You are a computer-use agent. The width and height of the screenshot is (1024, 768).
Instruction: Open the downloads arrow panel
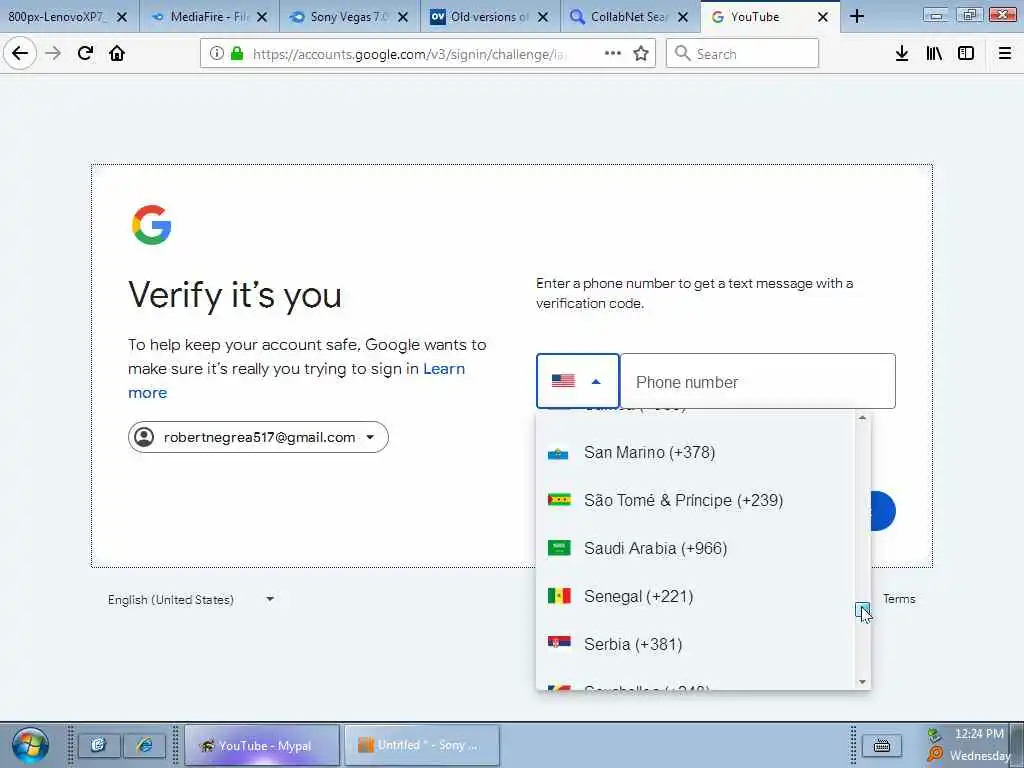coord(902,54)
